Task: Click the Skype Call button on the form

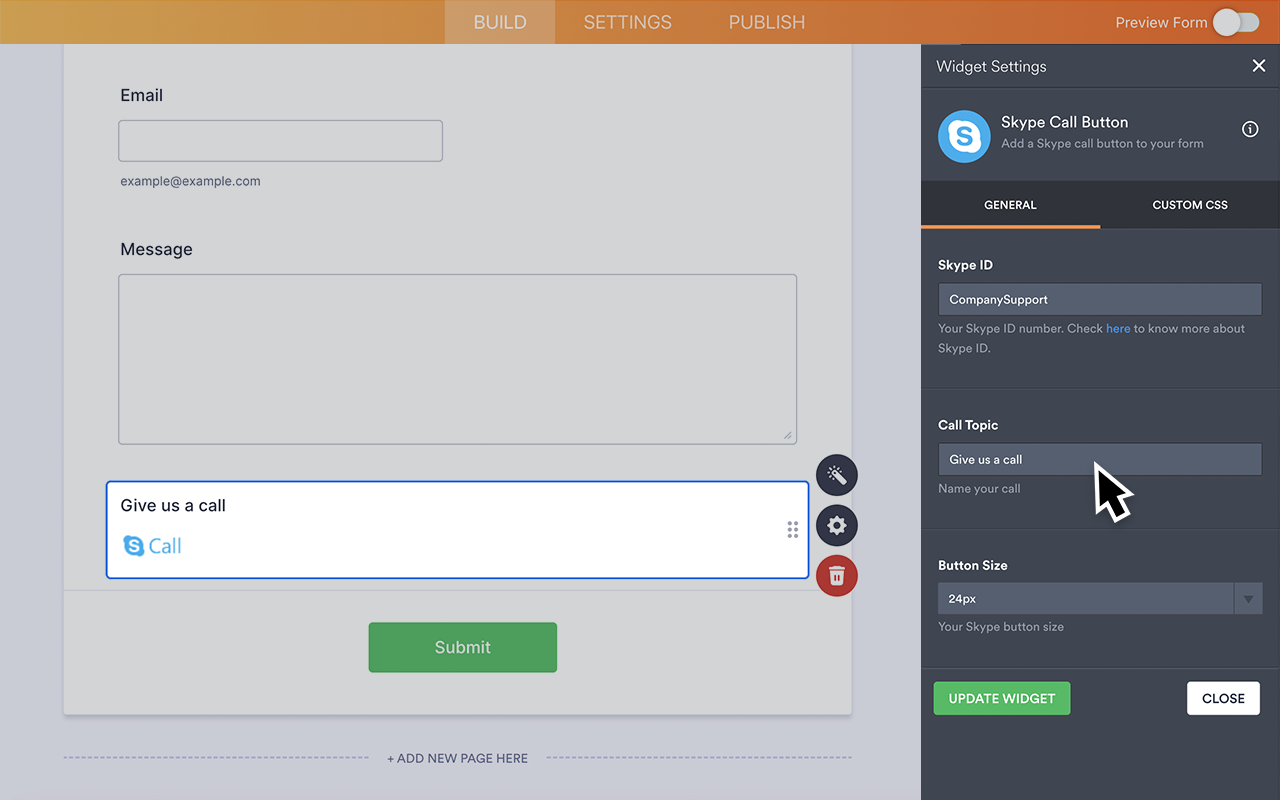Action: (151, 546)
